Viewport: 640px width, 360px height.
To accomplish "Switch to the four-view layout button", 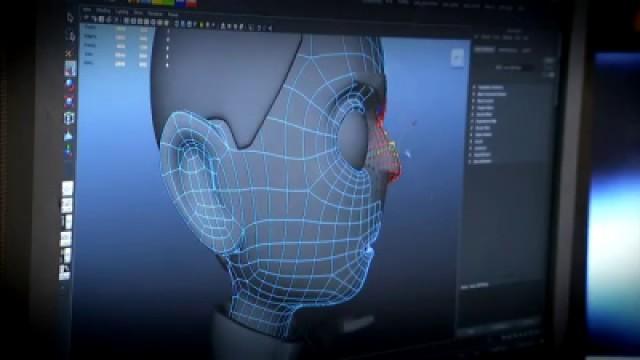I will (x=67, y=205).
